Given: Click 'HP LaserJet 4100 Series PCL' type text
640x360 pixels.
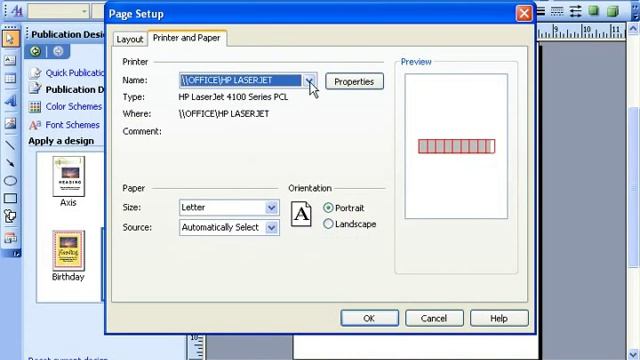Looking at the screenshot, I should click(233, 97).
